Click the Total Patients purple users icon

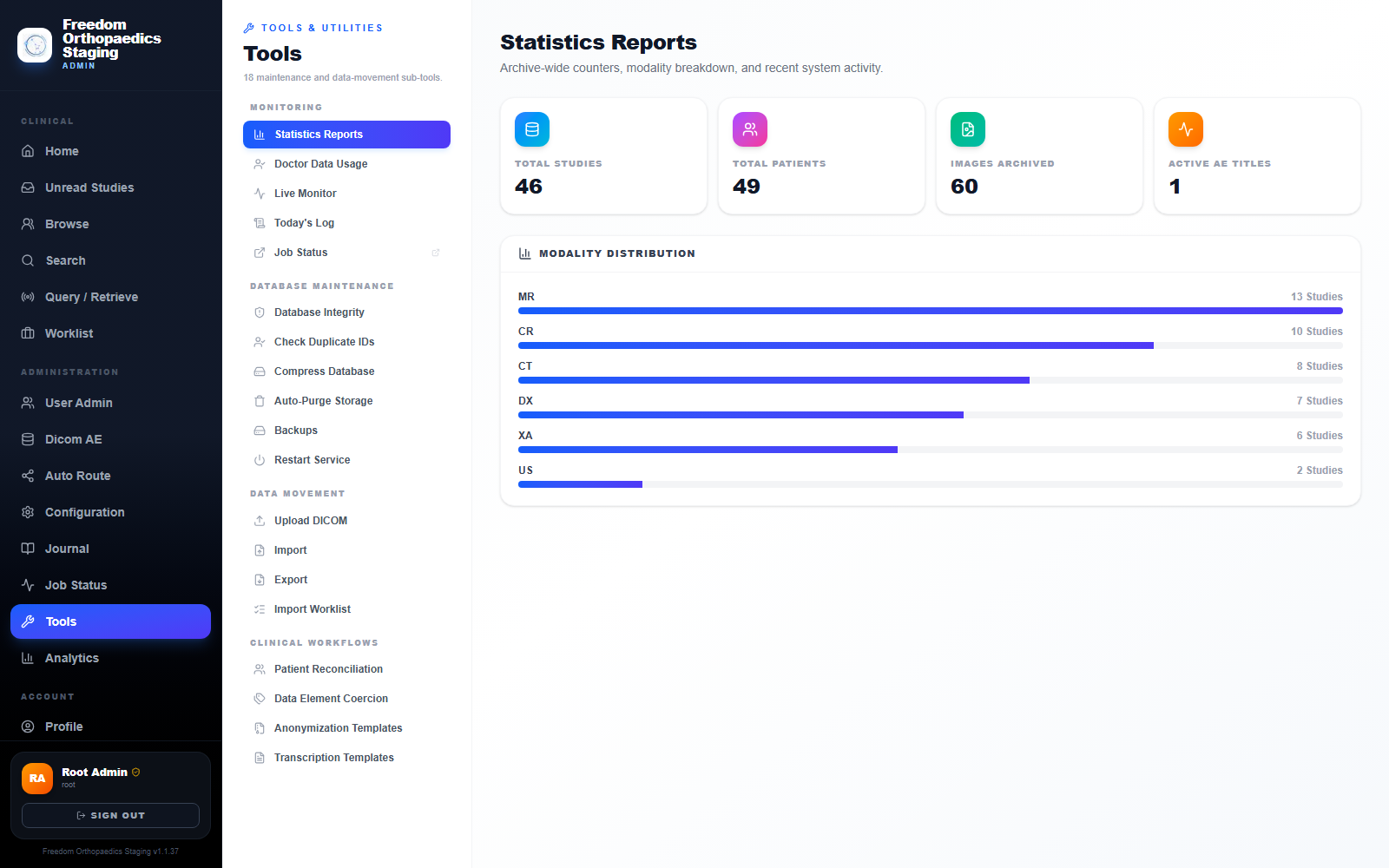coord(750,129)
